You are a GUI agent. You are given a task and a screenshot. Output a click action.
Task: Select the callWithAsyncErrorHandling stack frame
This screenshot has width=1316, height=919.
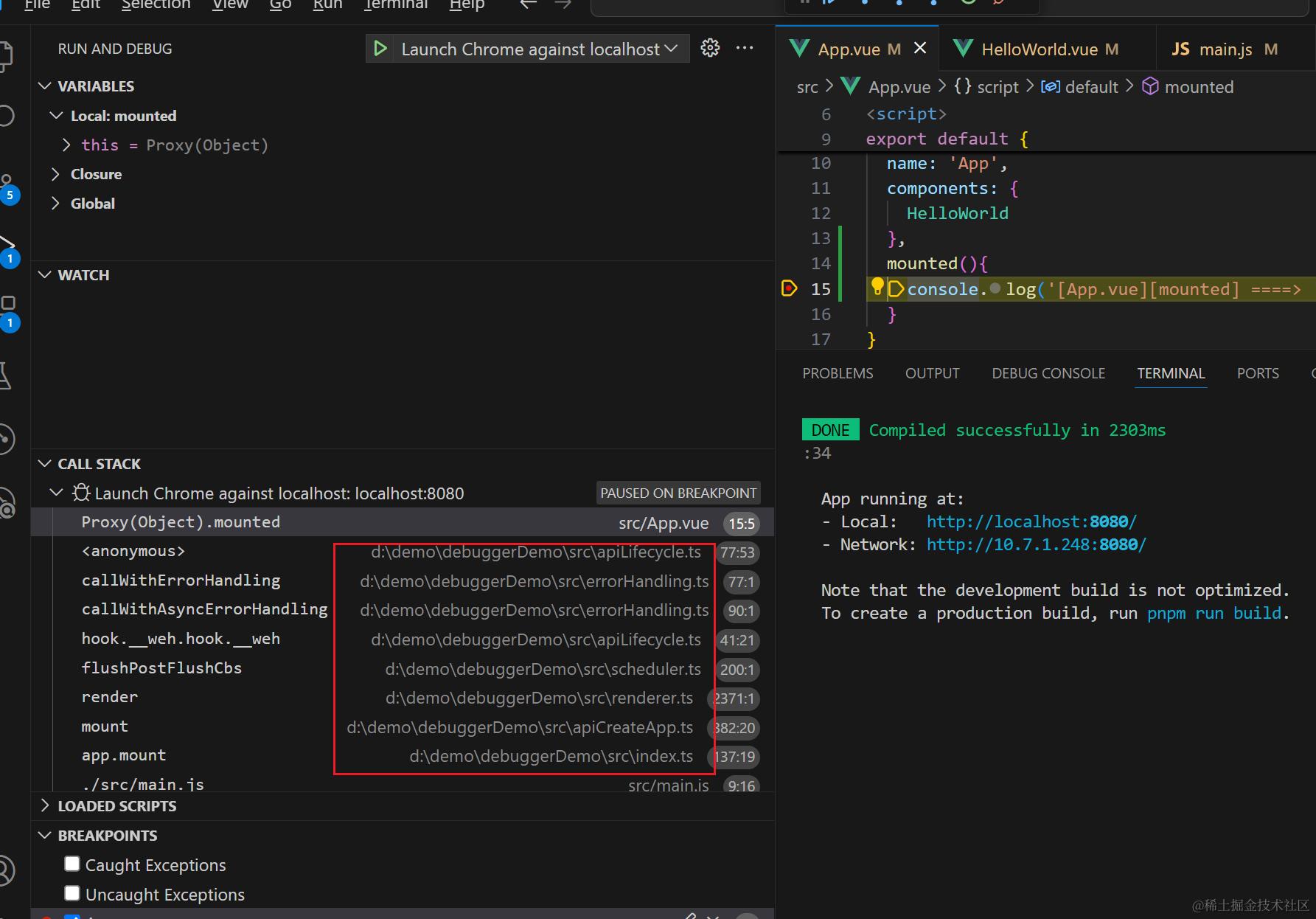coord(403,610)
